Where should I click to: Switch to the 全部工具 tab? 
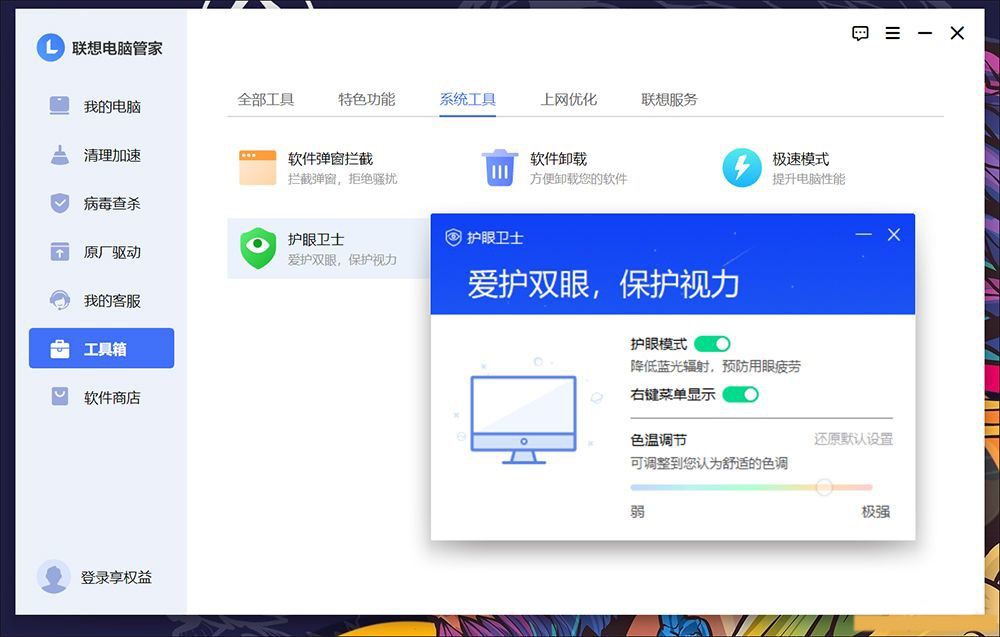[x=265, y=99]
